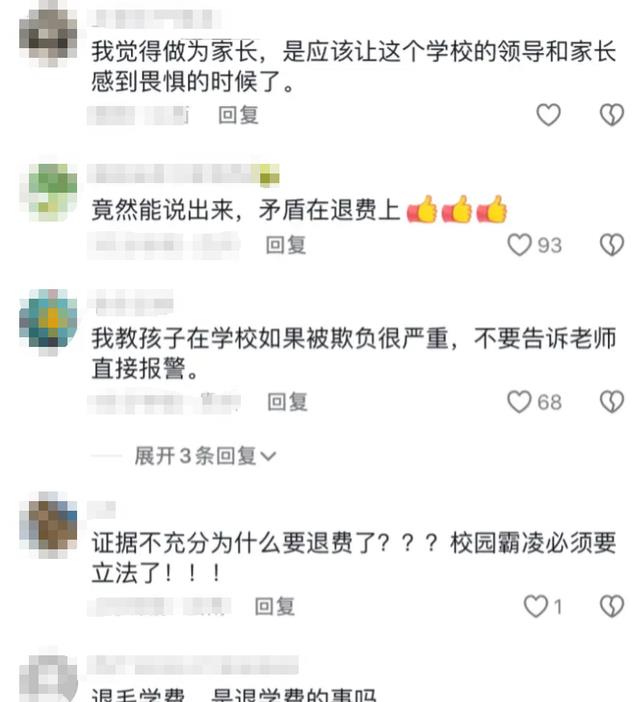The width and height of the screenshot is (640, 702).
Task: Dislike the 校园霸凌必须要立法 comment
Action: (611, 606)
